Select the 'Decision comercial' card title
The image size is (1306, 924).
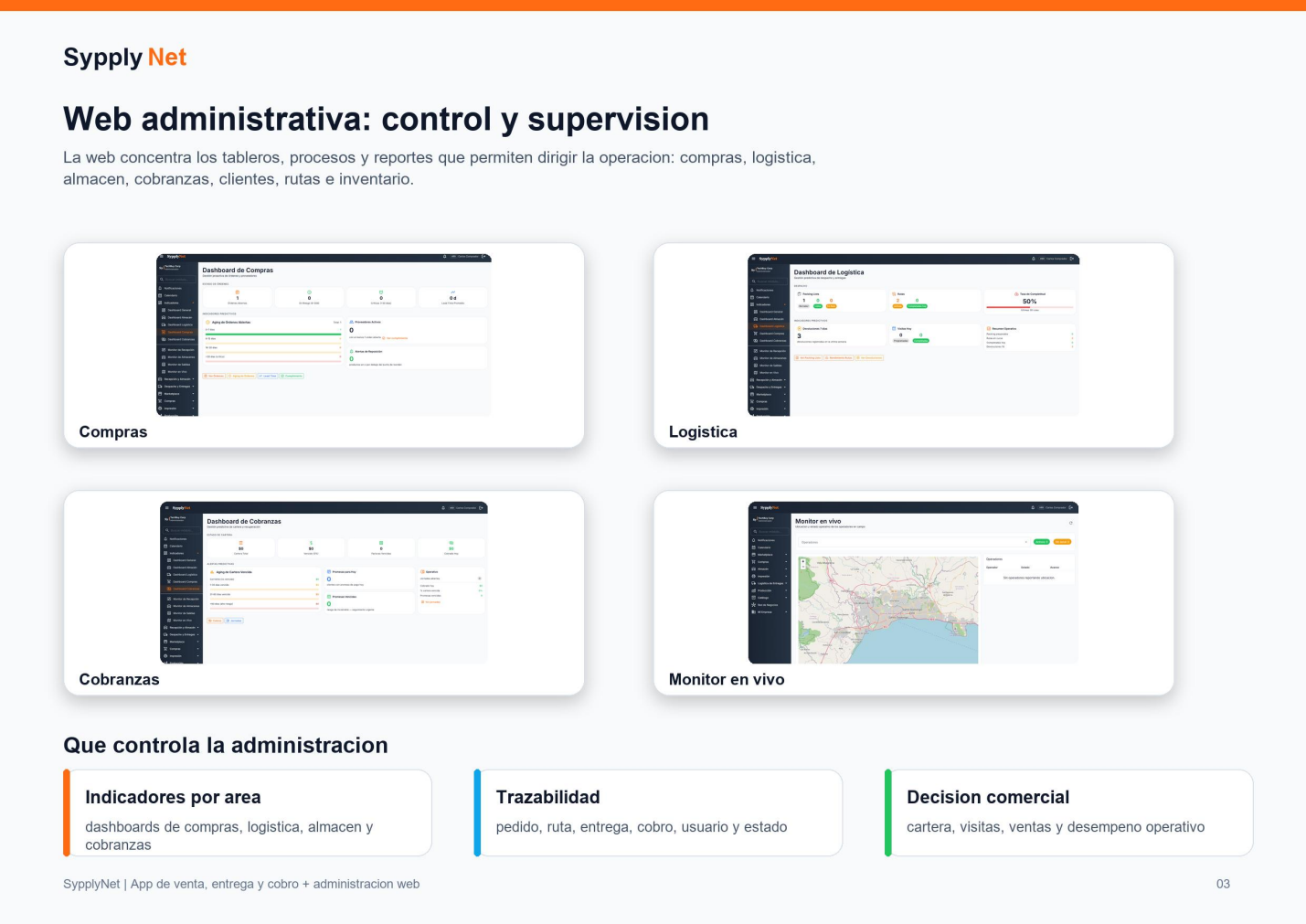(988, 798)
